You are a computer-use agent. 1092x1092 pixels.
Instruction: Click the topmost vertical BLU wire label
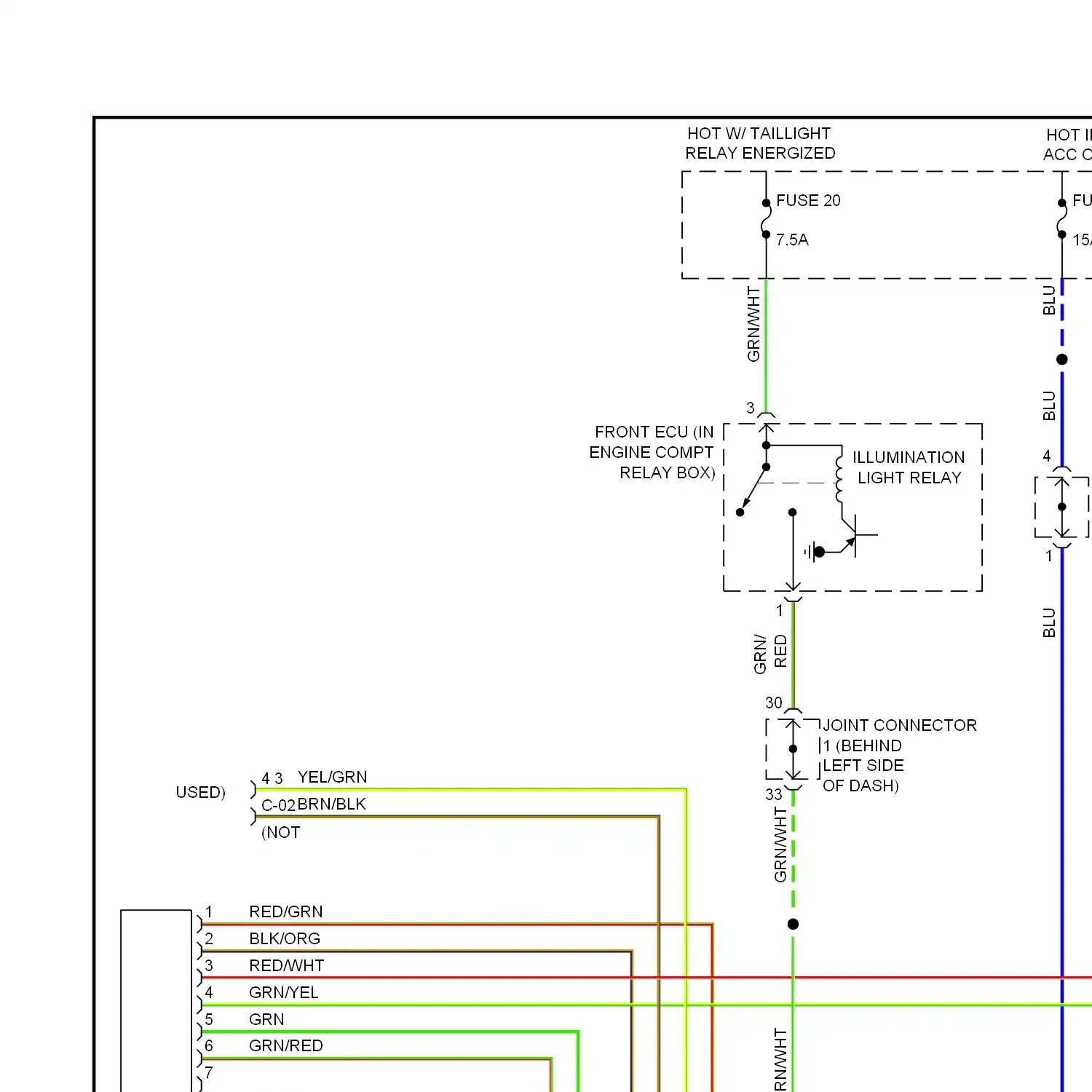[x=1049, y=300]
